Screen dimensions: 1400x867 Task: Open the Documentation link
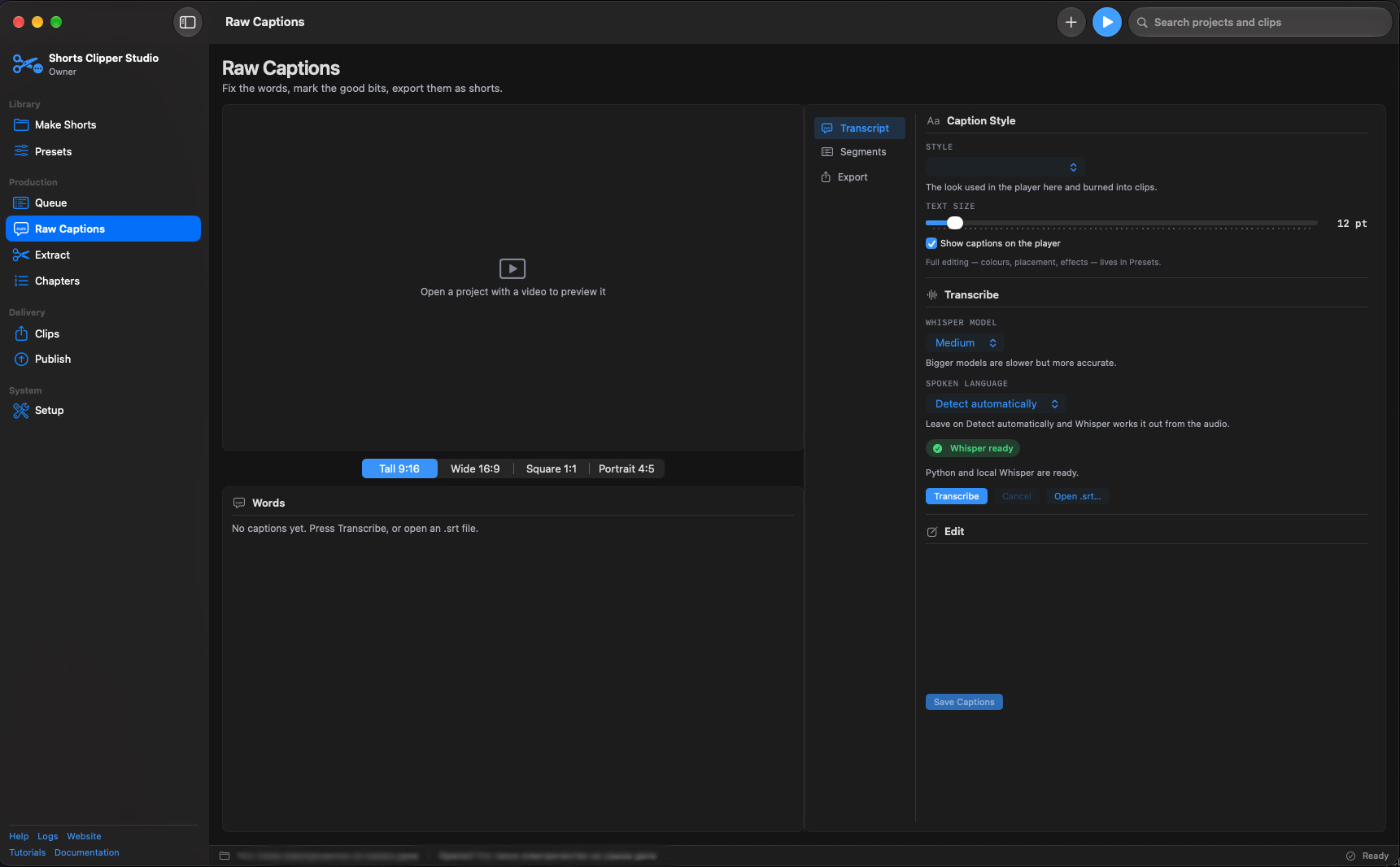[87, 852]
